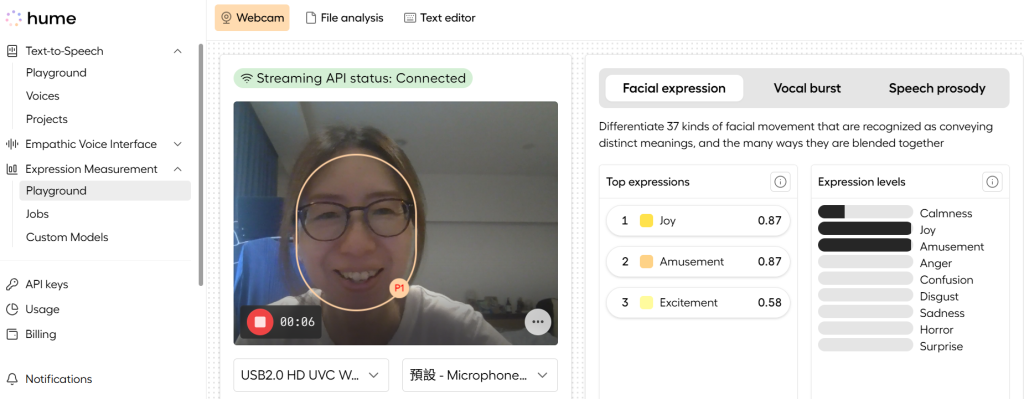The height and width of the screenshot is (399, 1024).
Task: Go to Billing page
Action: 40,334
